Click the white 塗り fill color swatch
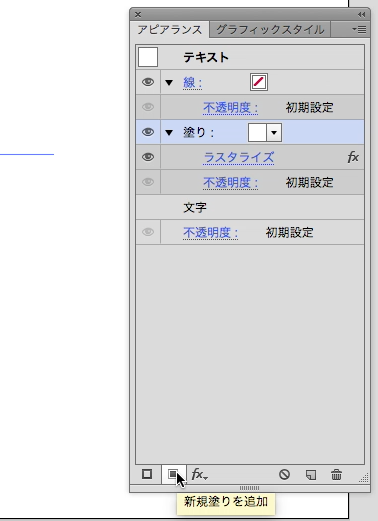The width and height of the screenshot is (378, 521). (257, 132)
